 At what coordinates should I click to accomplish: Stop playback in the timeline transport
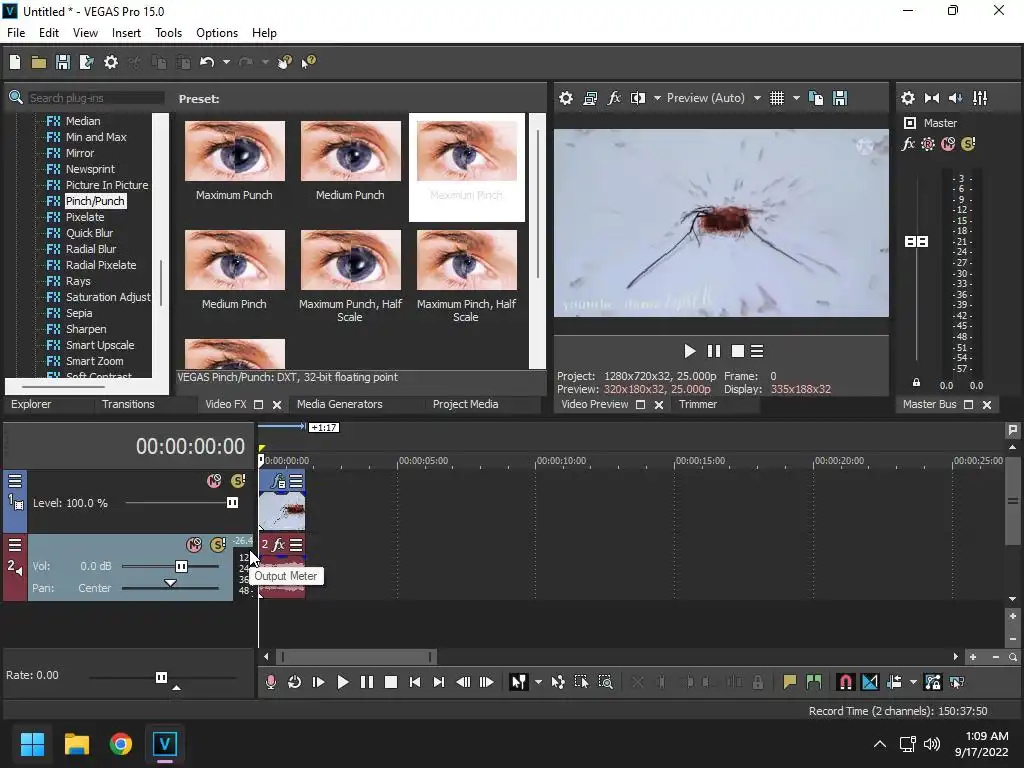coord(391,682)
